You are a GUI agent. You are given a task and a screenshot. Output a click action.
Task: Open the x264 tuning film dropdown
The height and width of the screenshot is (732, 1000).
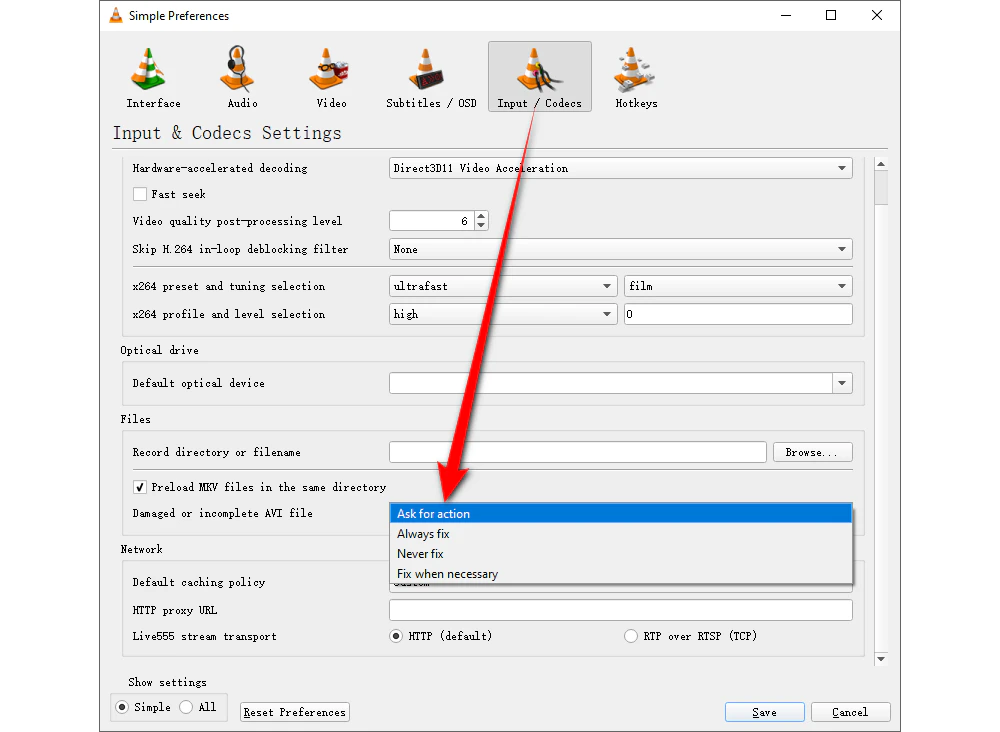coord(738,286)
